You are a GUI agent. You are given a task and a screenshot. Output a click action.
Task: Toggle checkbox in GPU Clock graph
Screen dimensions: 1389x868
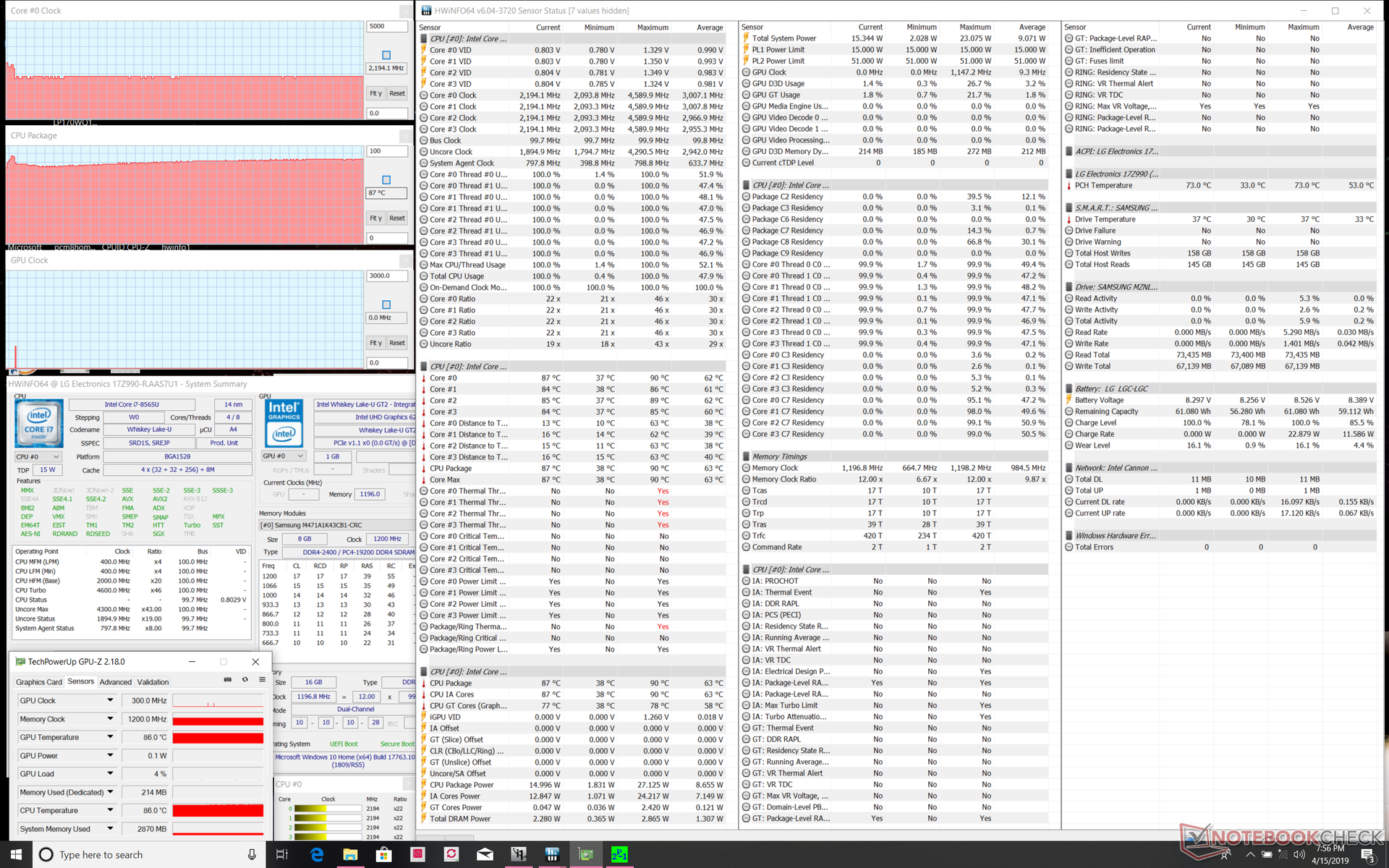pyautogui.click(x=386, y=305)
